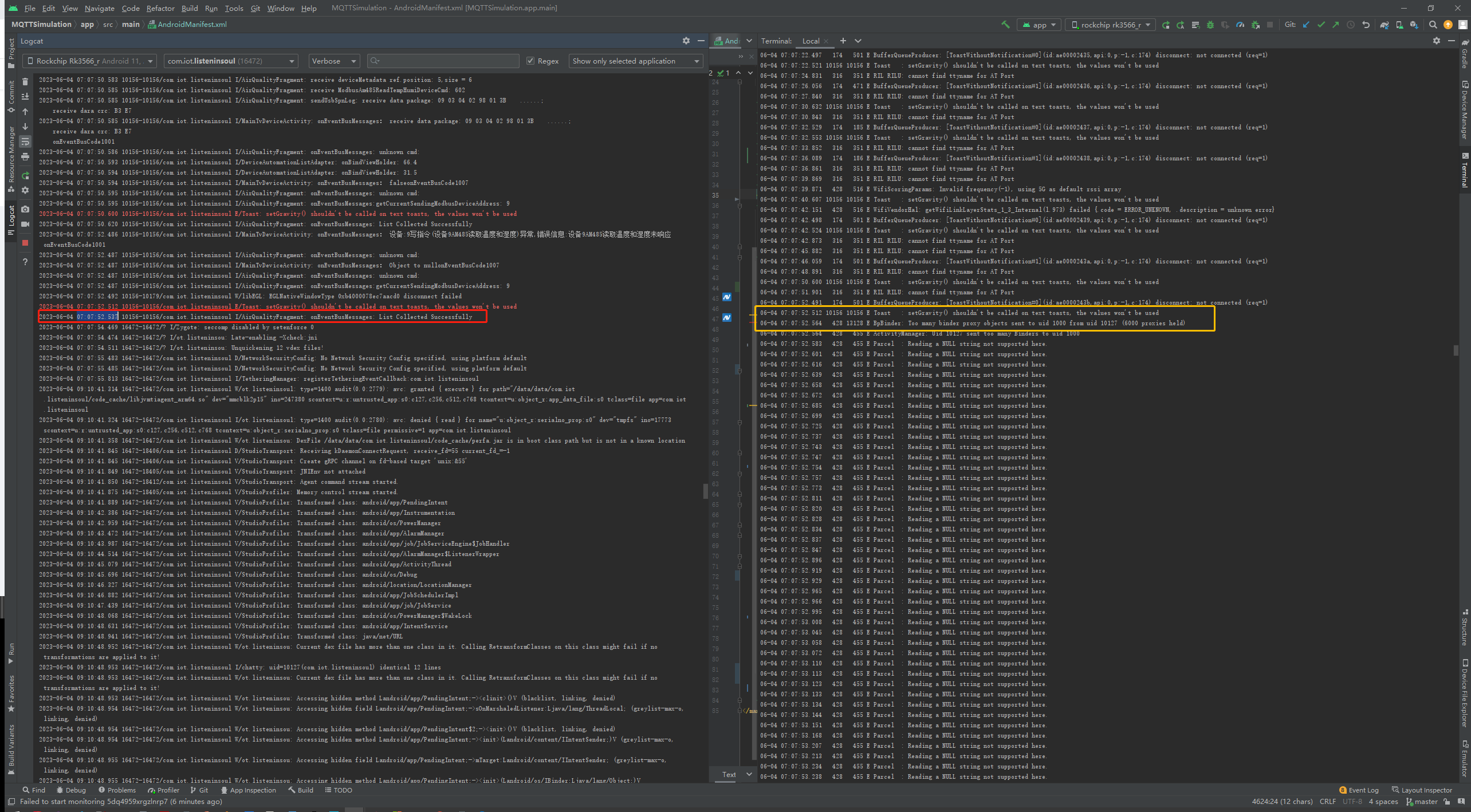
Task: Click Git Commit green checkmark icon
Action: (x=1321, y=25)
